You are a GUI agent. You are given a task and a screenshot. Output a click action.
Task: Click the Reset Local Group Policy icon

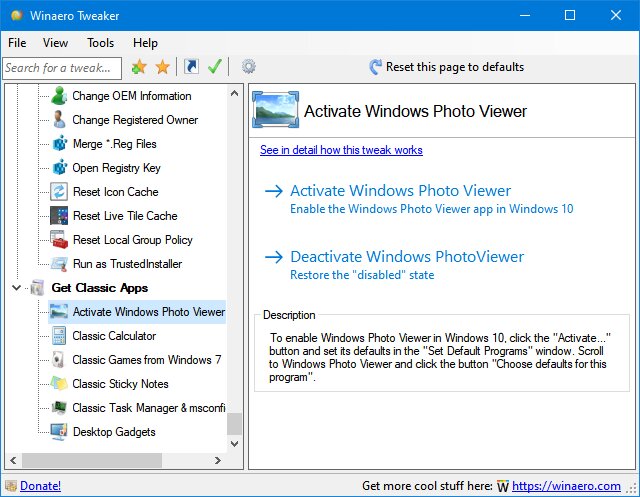click(59, 240)
